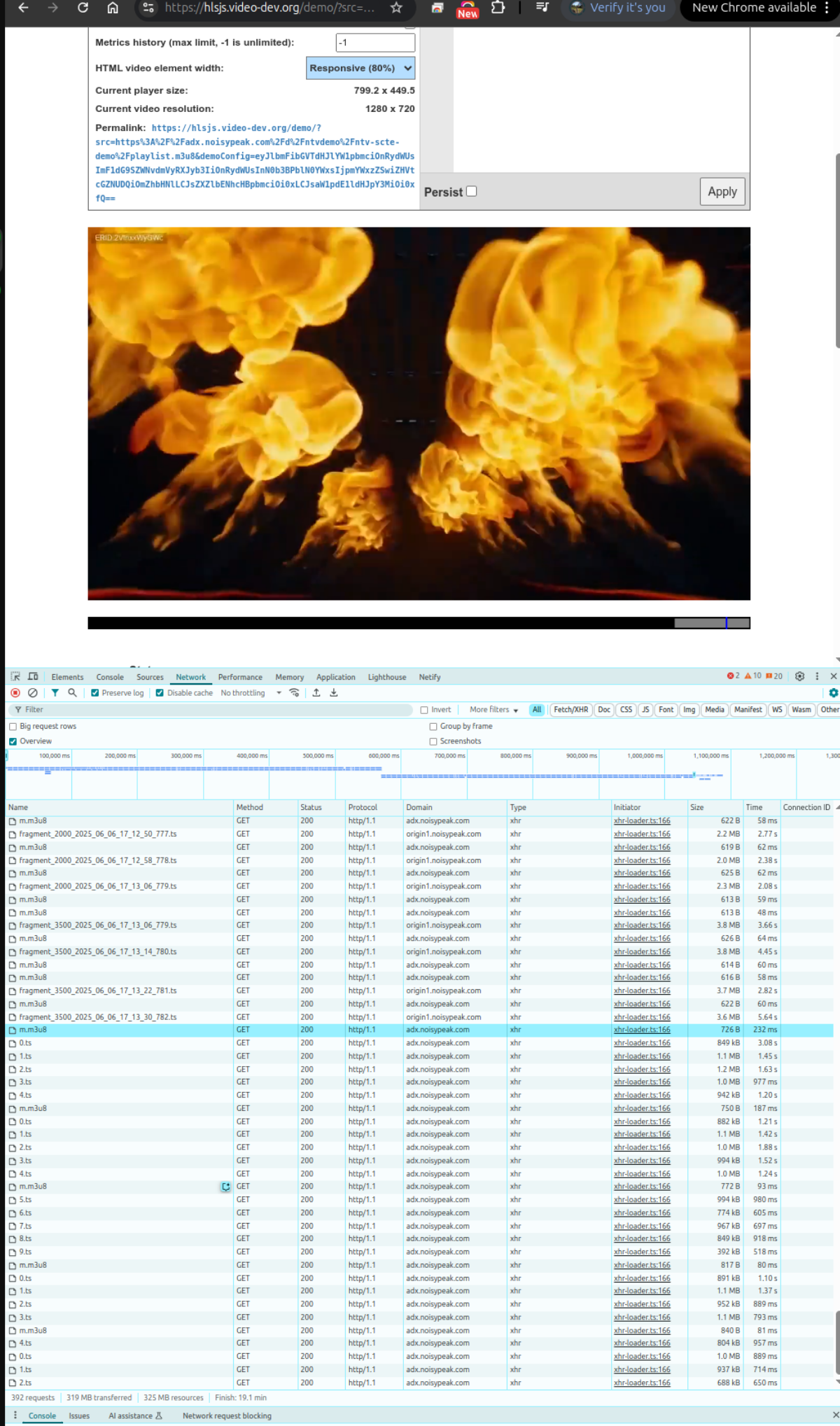Viewport: 840px width, 1426px height.
Task: Open HTML video element width dropdown
Action: (x=360, y=68)
